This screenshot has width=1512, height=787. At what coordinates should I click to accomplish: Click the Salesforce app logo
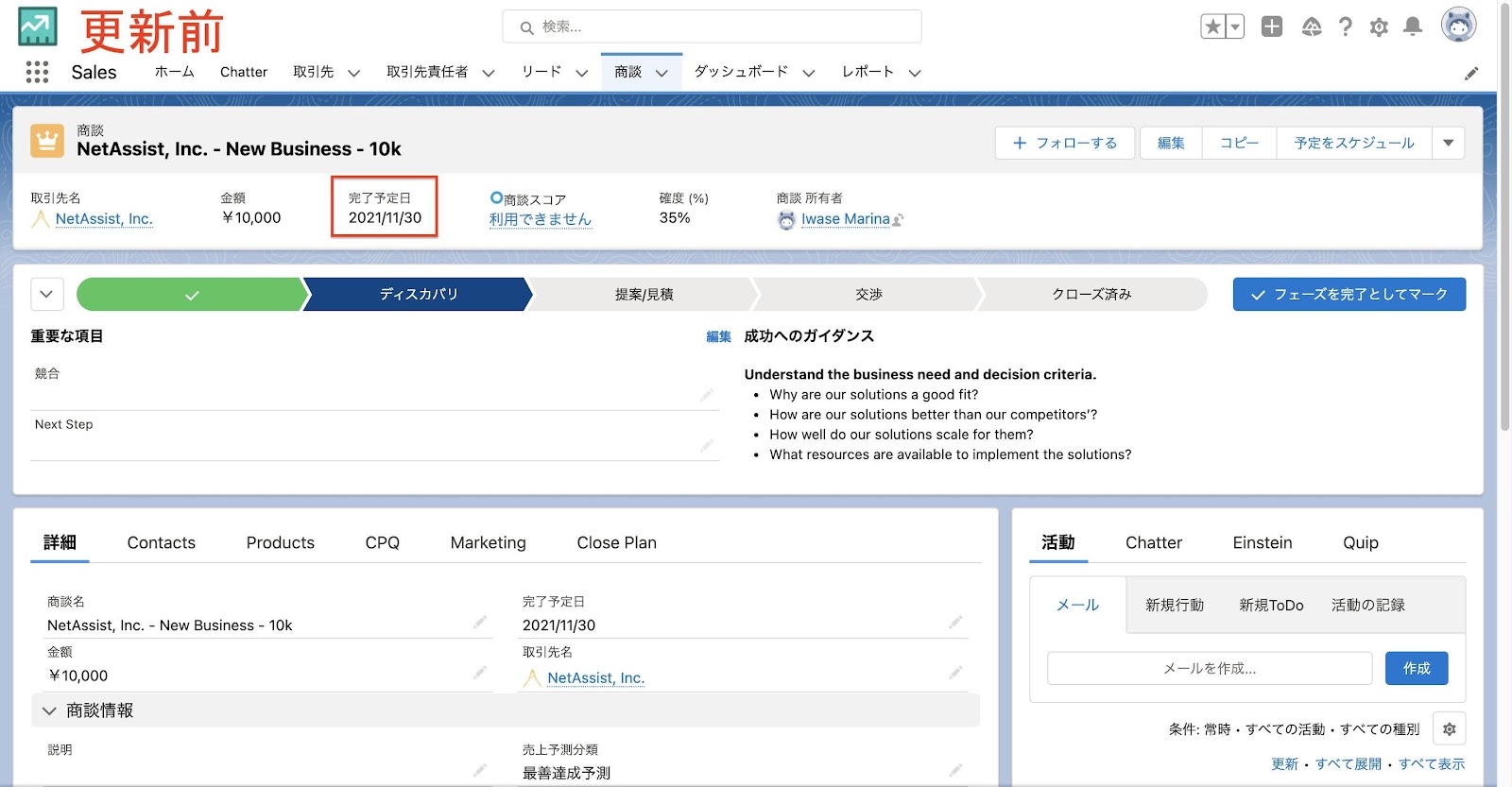pyautogui.click(x=38, y=26)
